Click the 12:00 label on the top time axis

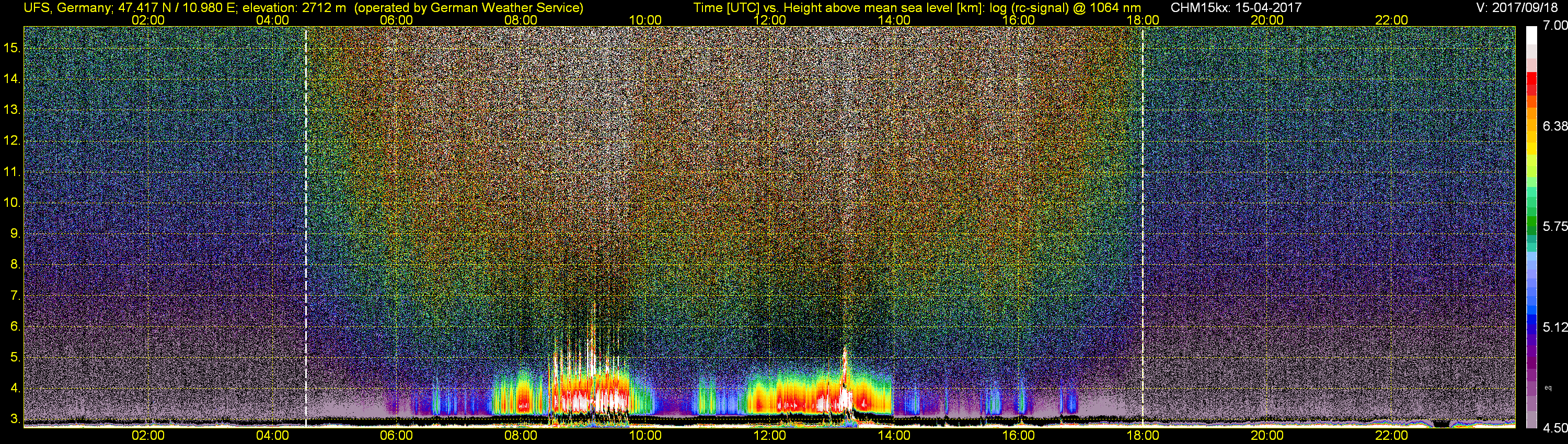pyautogui.click(x=769, y=20)
